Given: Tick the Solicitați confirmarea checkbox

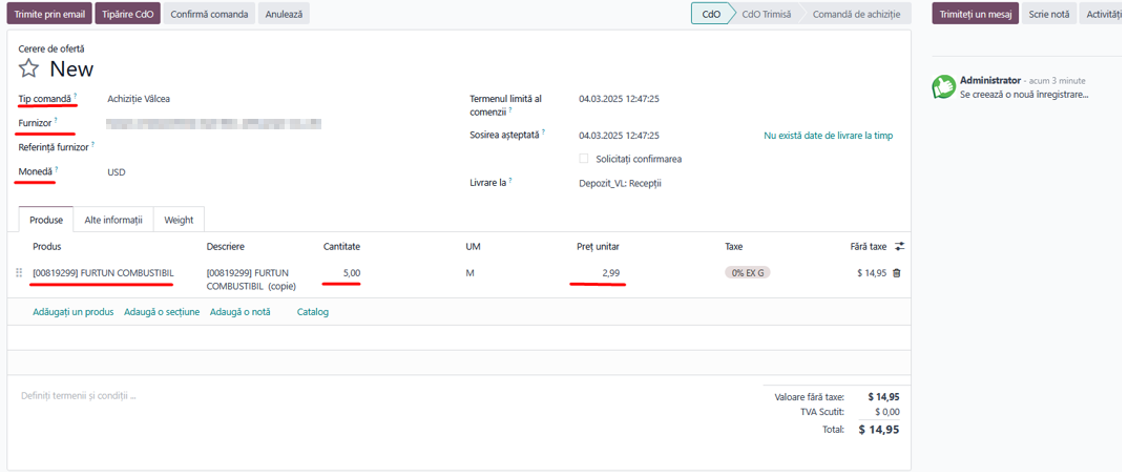Looking at the screenshot, I should [x=584, y=159].
